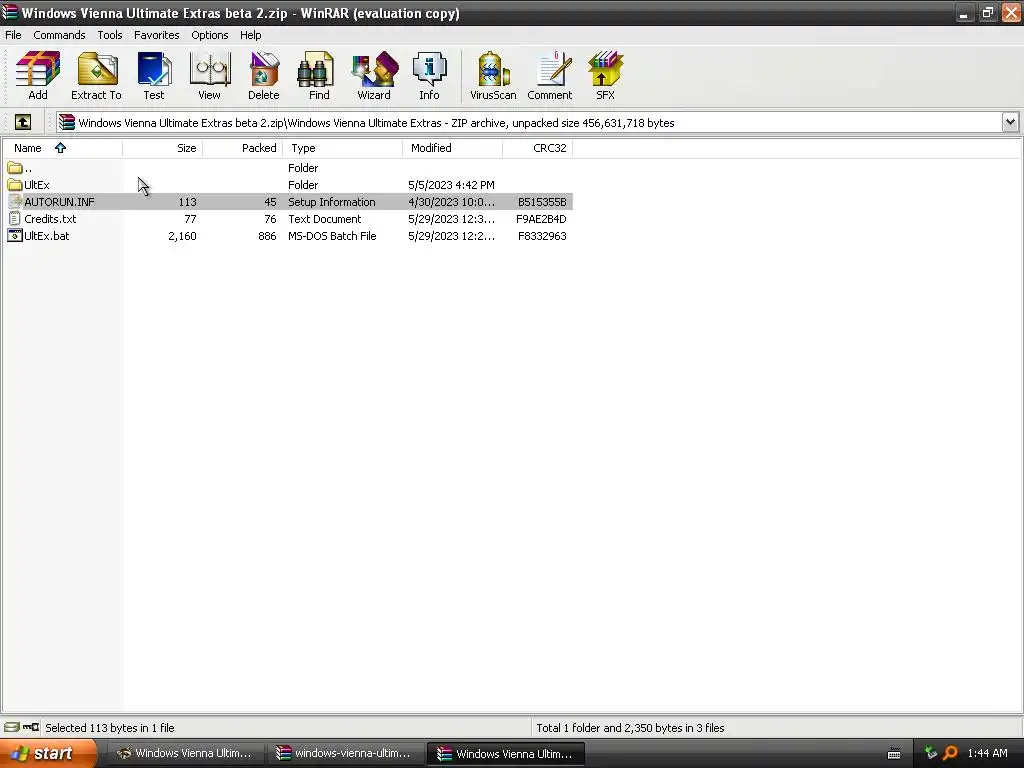Viewport: 1024px width, 768px height.
Task: Select the AUTORUN.INF file name
Action: (59, 202)
